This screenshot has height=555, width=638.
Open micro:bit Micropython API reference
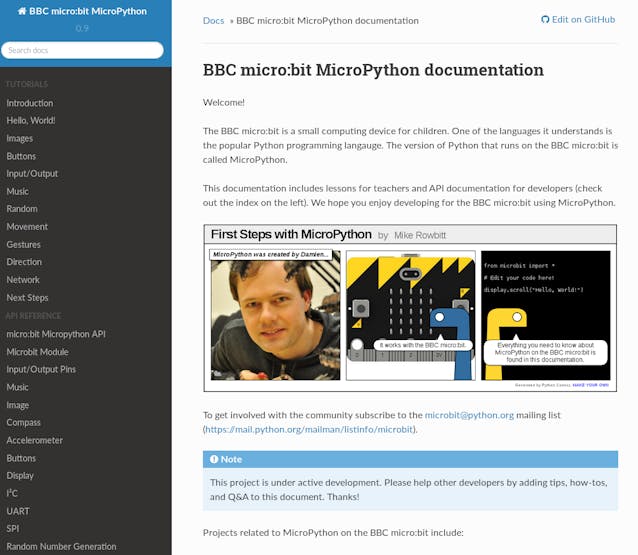point(56,334)
